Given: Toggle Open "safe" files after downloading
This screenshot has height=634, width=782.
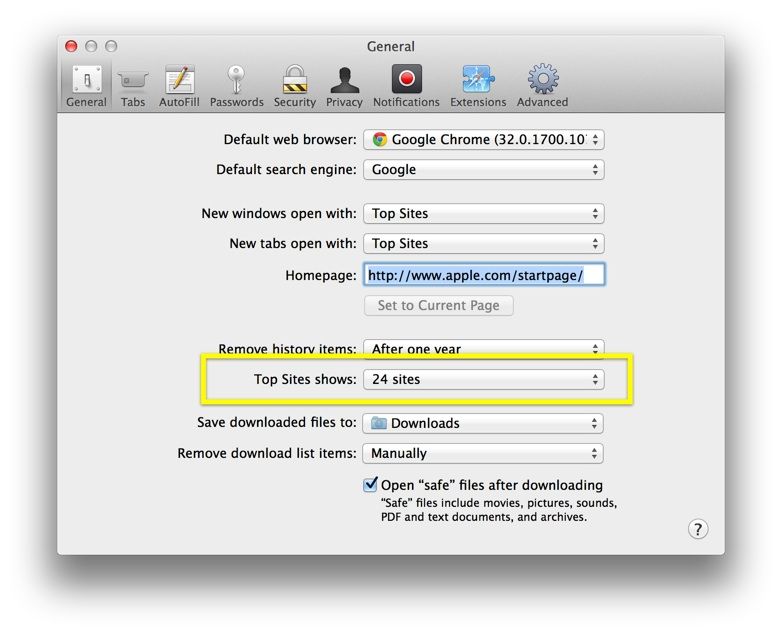Looking at the screenshot, I should point(370,484).
